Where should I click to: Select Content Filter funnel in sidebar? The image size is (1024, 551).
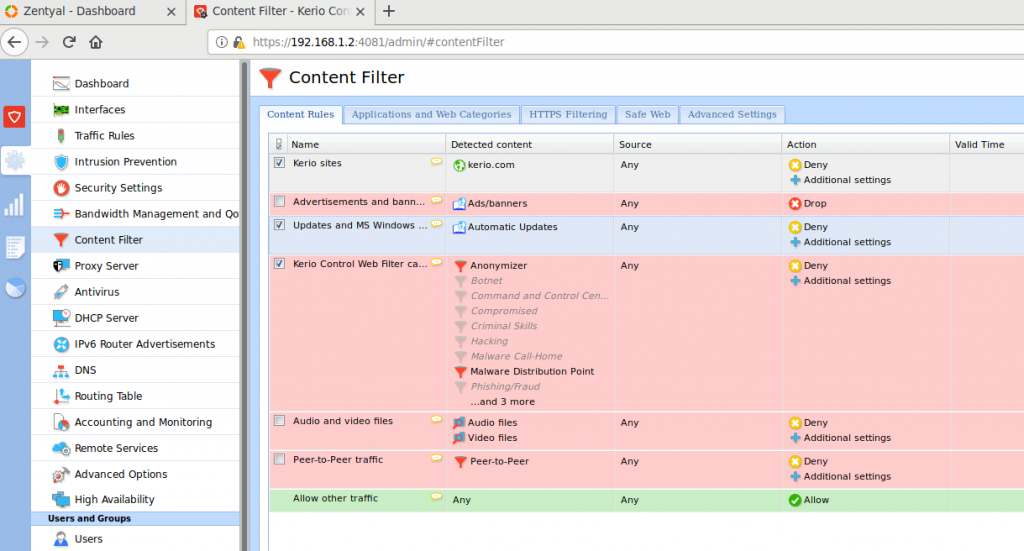pyautogui.click(x=61, y=240)
